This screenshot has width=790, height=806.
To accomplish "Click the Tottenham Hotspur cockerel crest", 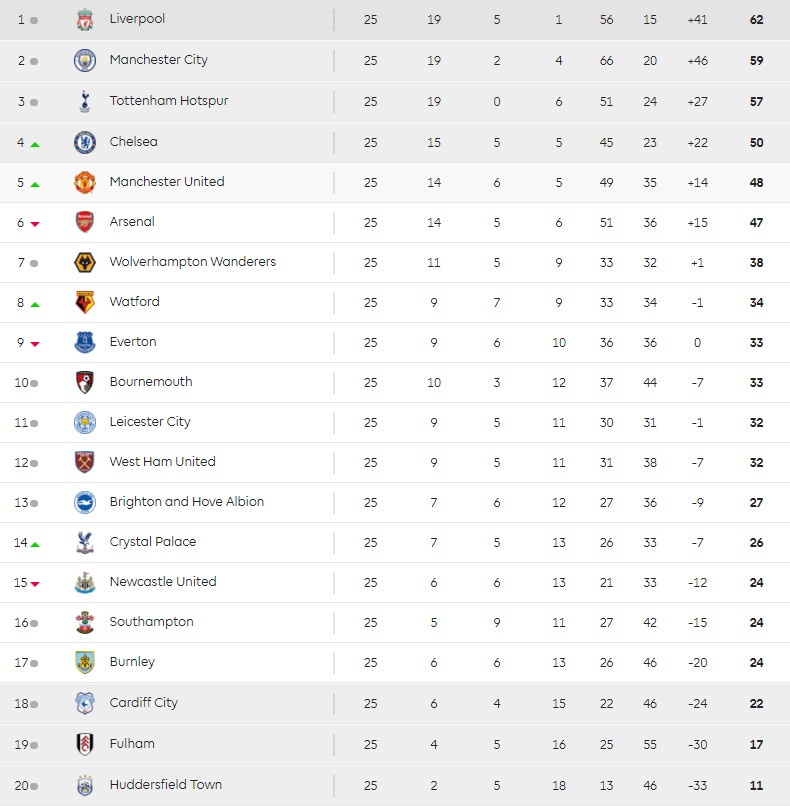I will (85, 100).
